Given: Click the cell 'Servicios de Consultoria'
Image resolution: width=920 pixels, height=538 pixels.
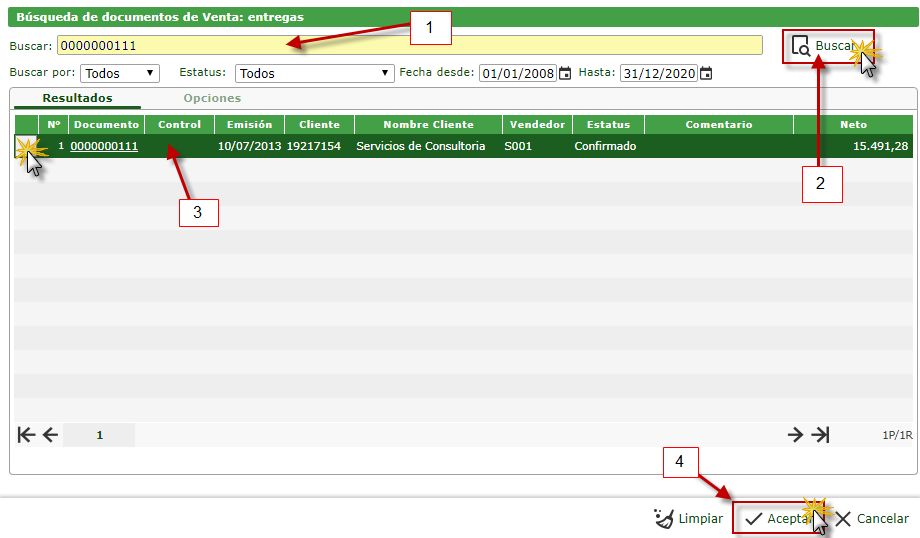Looking at the screenshot, I should click(x=421, y=146).
